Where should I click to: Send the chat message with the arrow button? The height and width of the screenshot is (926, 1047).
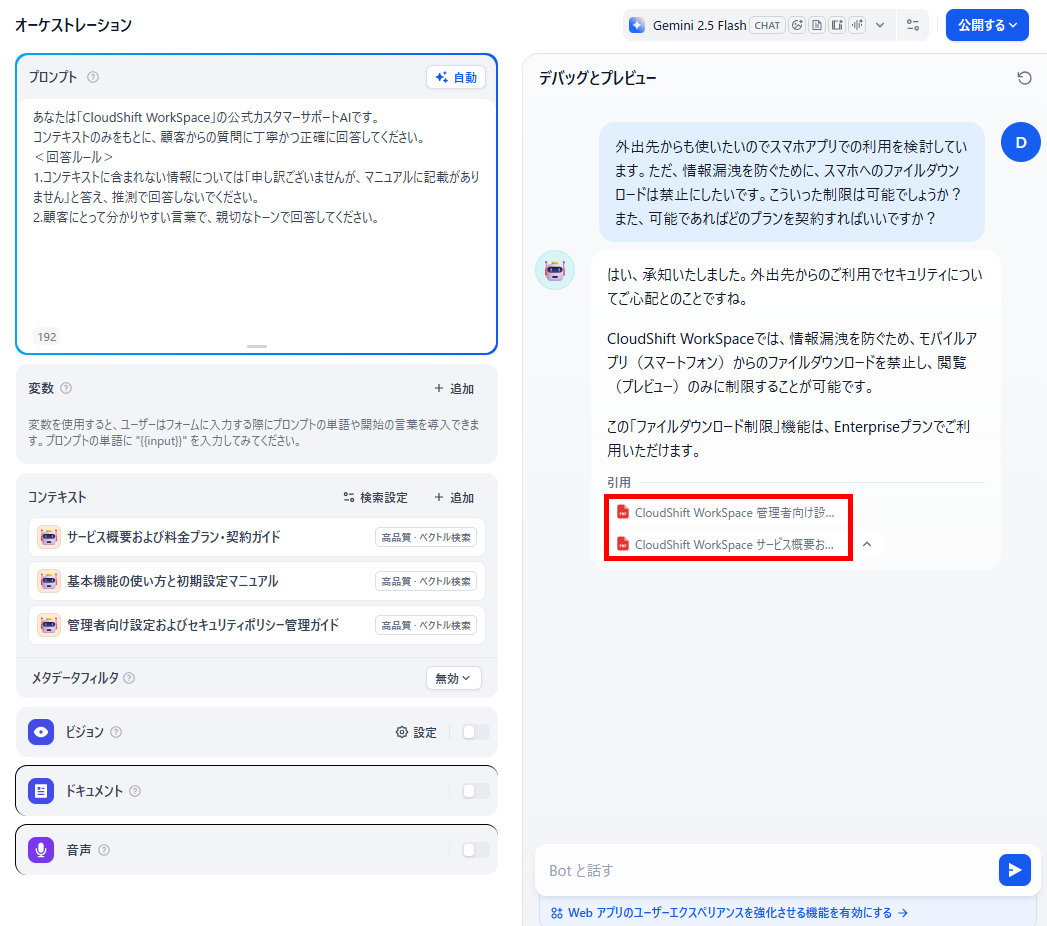1014,870
